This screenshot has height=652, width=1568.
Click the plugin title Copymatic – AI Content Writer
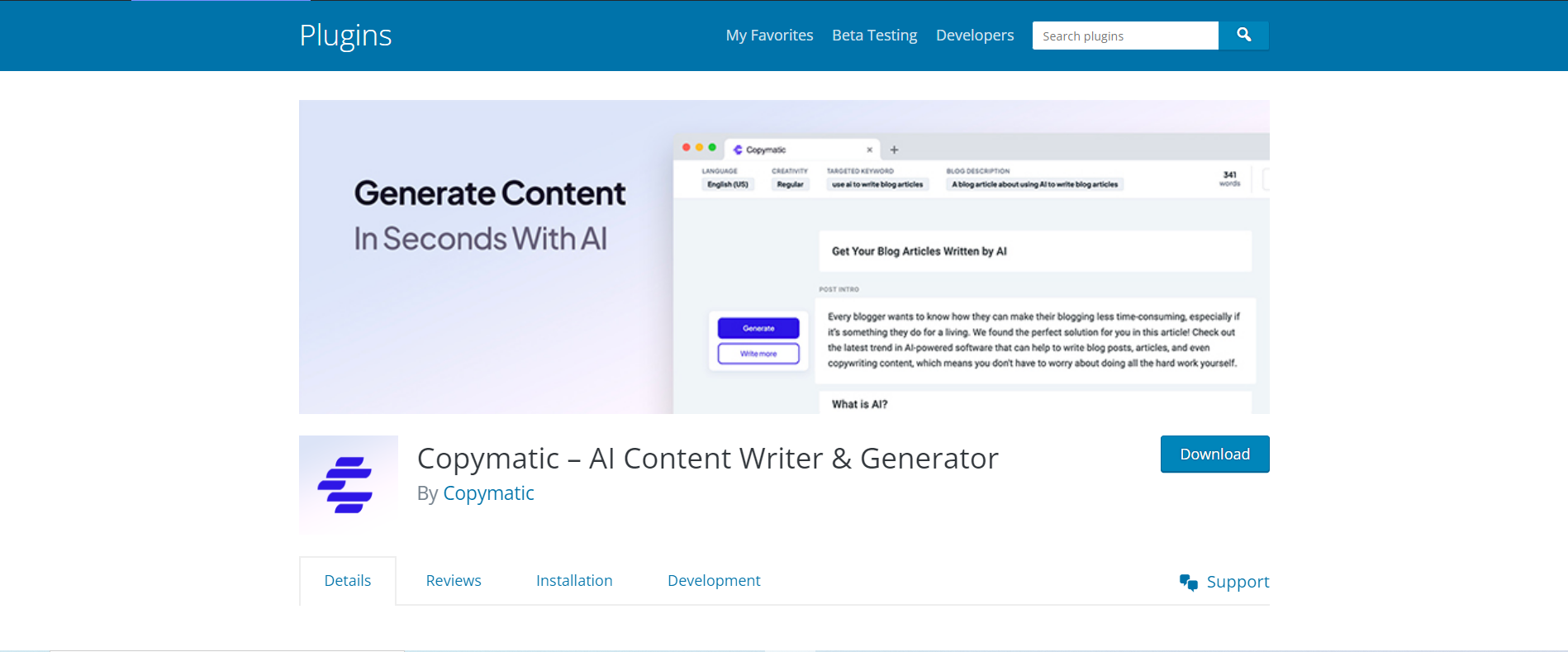coord(708,459)
